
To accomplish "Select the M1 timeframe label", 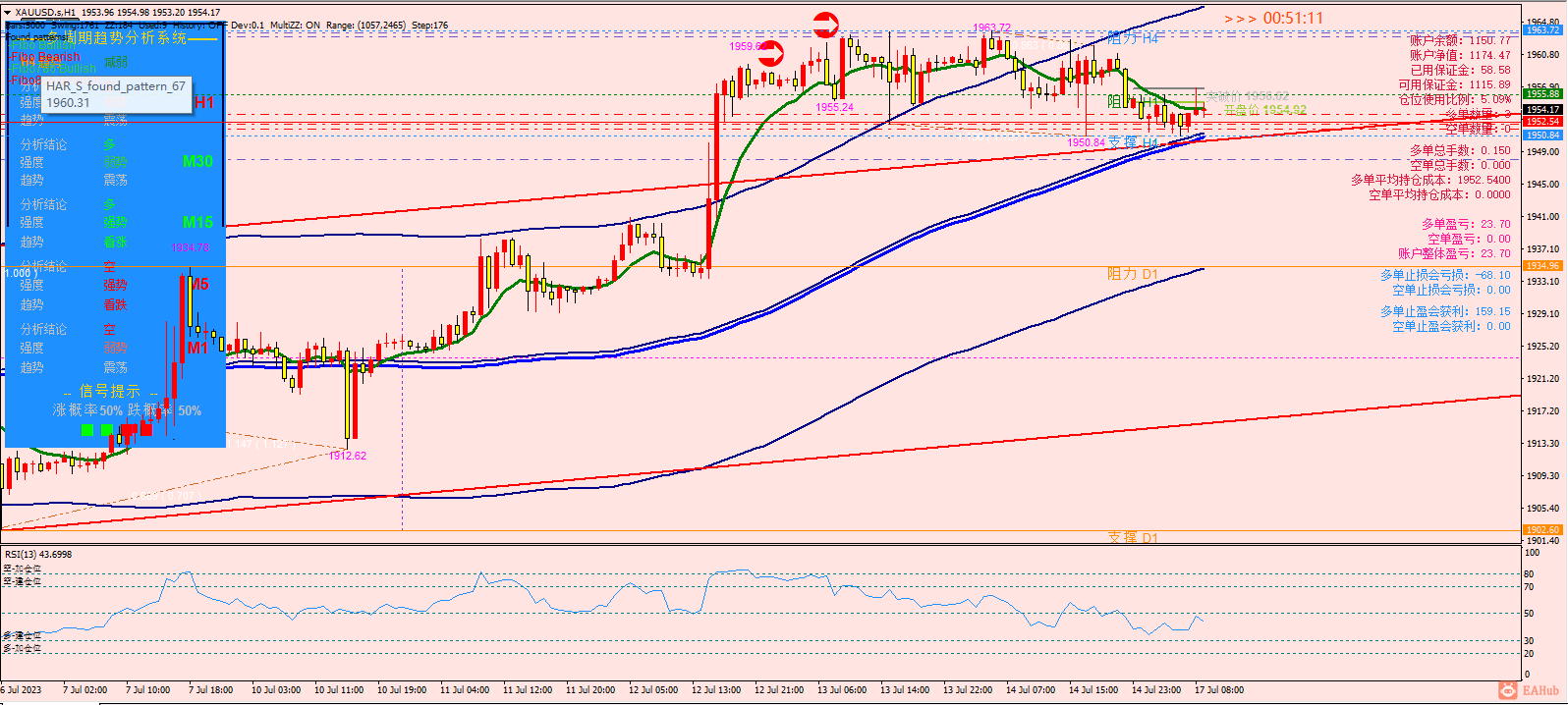I will 197,348.
